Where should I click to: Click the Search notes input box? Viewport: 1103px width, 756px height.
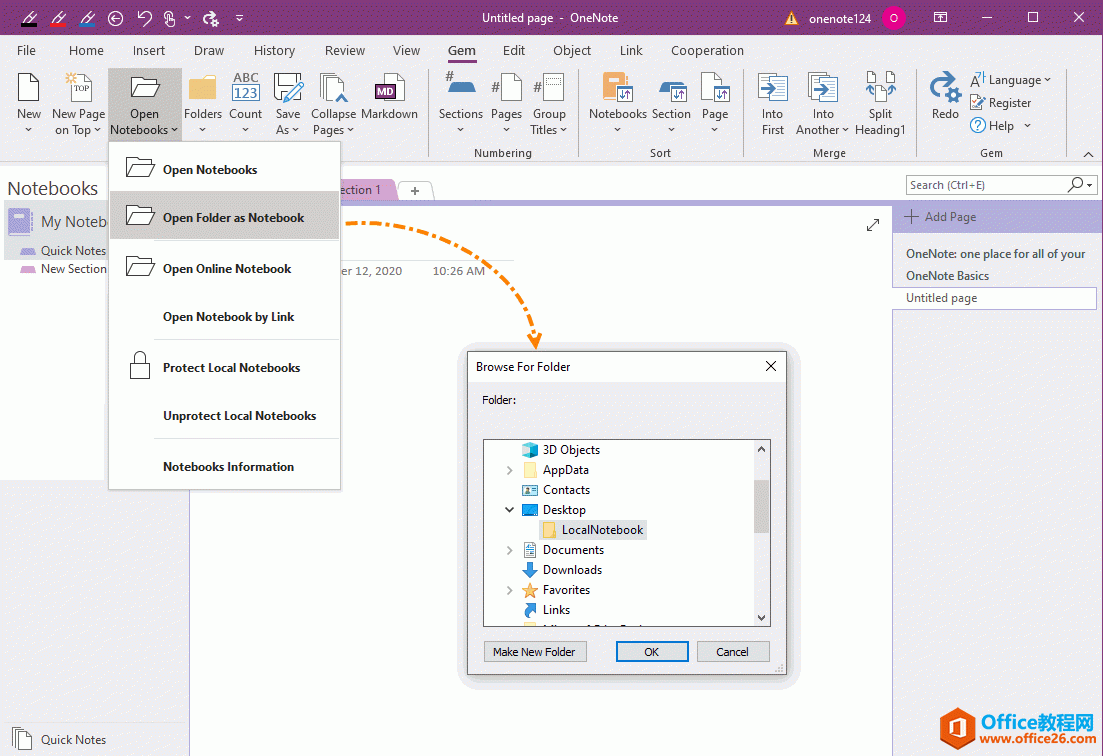tap(985, 185)
